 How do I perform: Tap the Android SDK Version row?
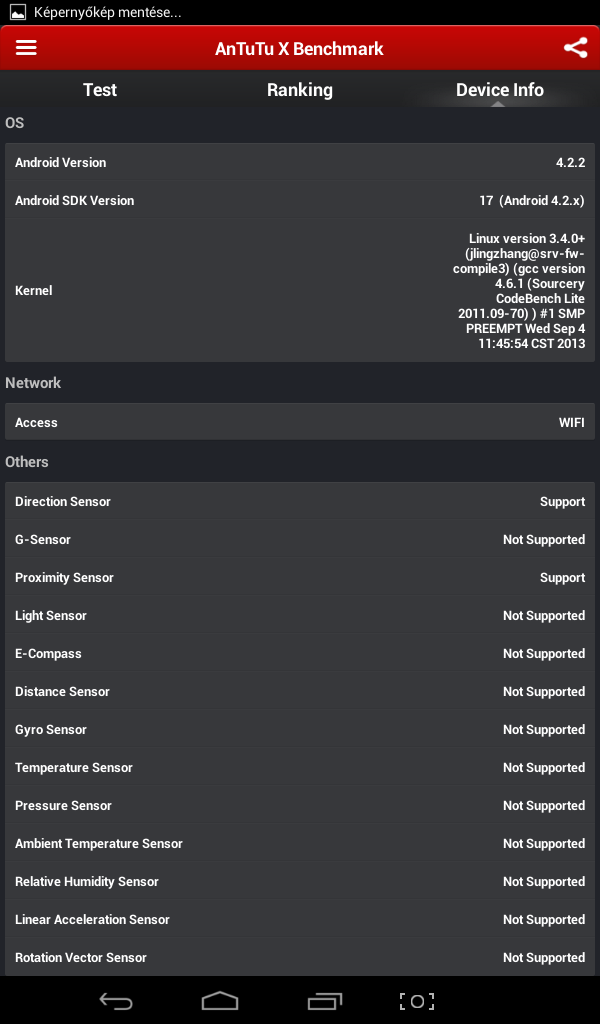300,201
